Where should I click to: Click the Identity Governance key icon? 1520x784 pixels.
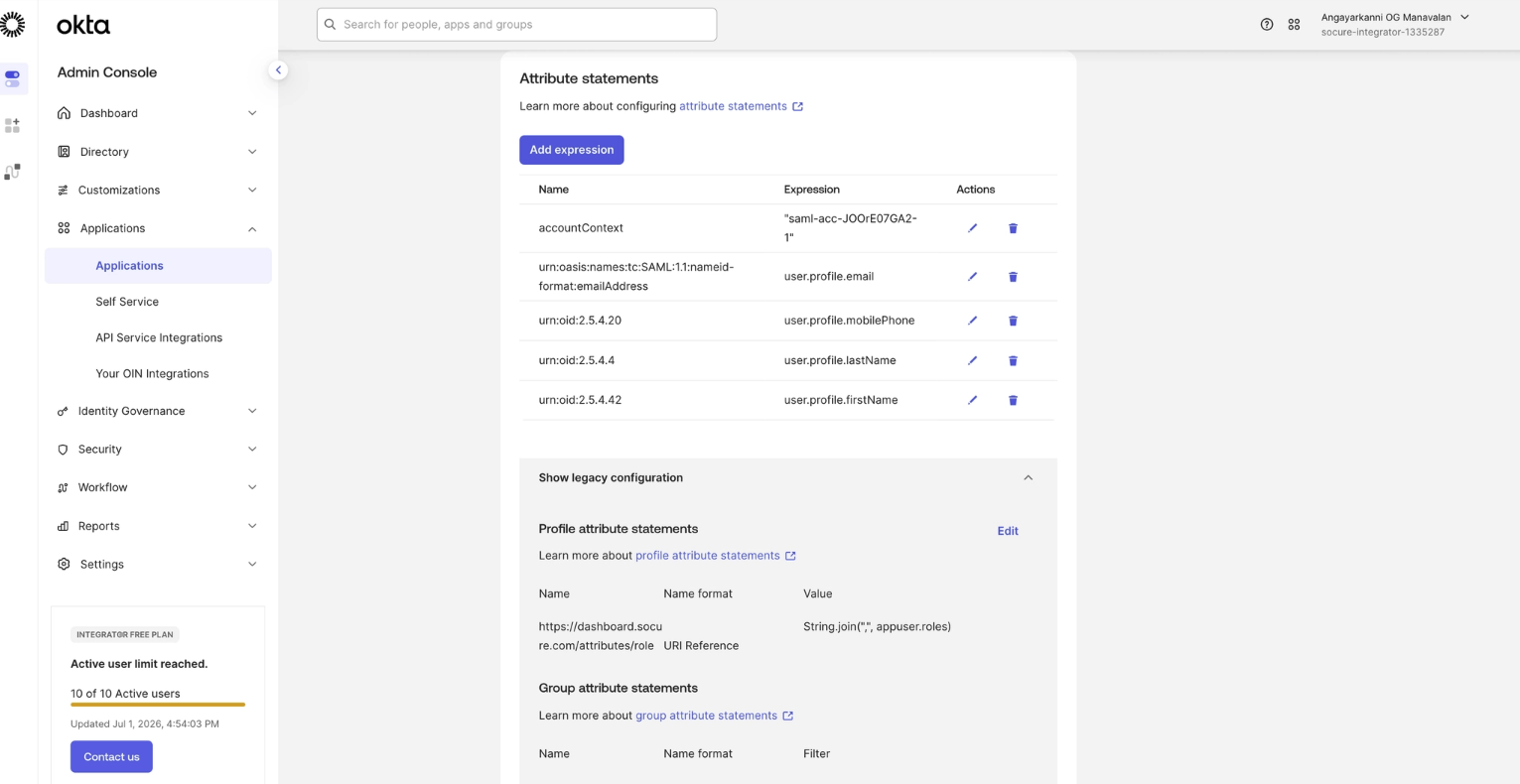[63, 411]
